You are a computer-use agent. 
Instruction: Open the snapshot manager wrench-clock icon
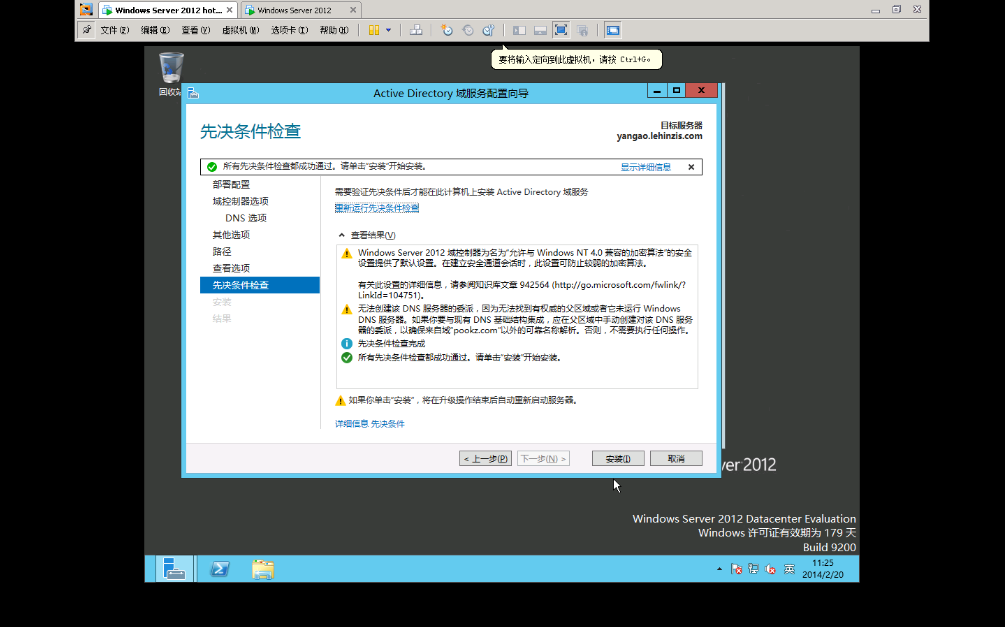(x=488, y=30)
